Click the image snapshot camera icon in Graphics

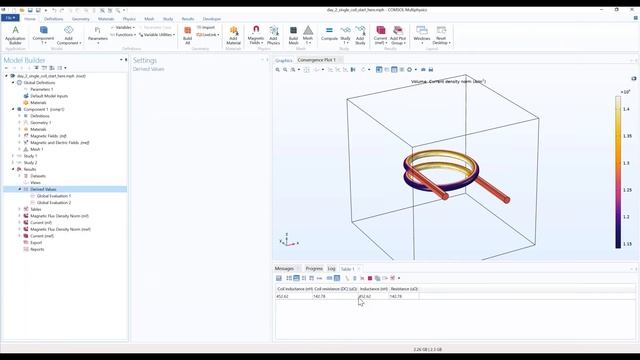[423, 70]
